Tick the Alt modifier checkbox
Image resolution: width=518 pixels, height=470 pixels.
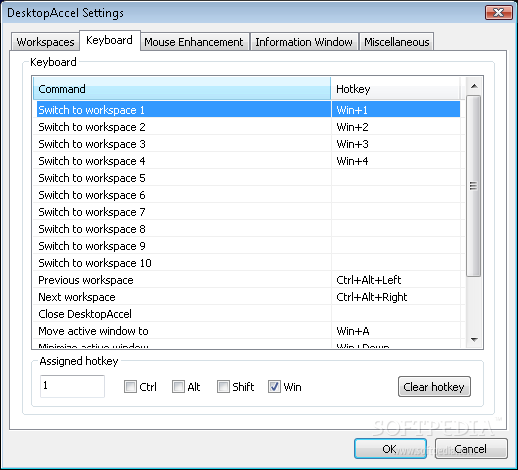(x=178, y=387)
